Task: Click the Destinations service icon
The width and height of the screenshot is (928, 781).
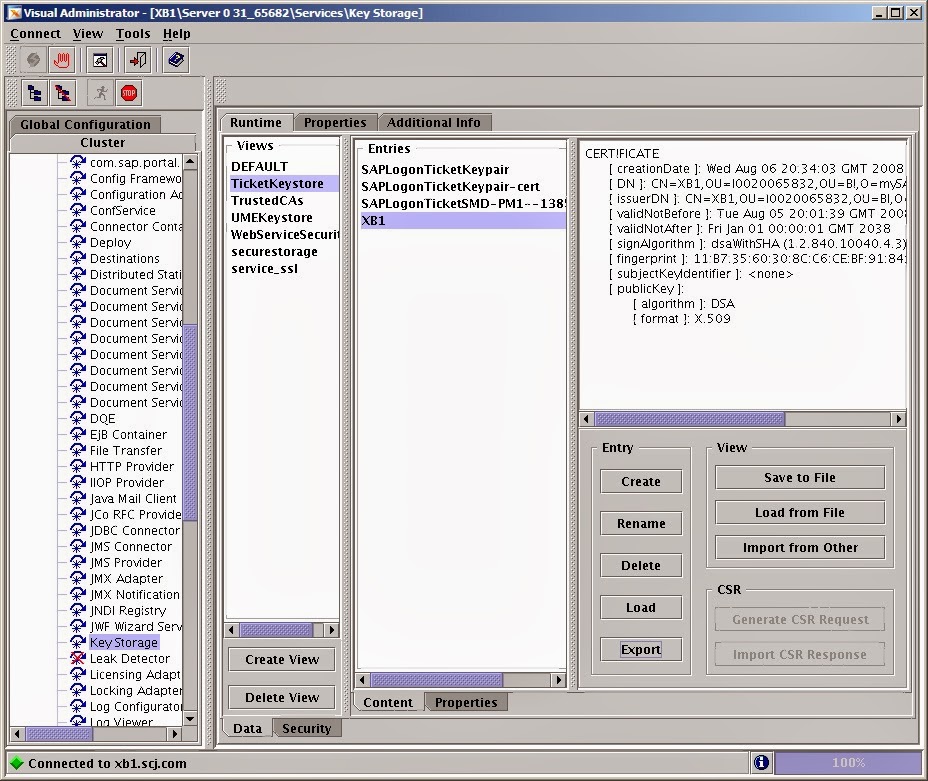Action: tap(78, 258)
